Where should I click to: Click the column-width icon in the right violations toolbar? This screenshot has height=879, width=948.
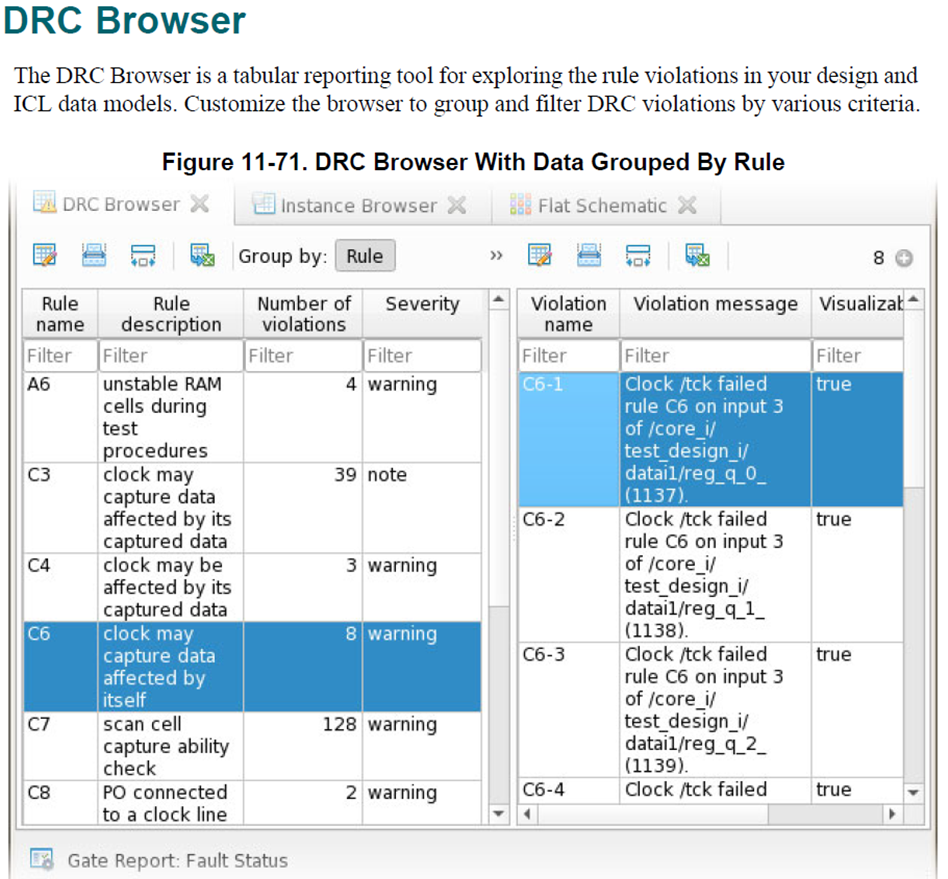coord(638,255)
